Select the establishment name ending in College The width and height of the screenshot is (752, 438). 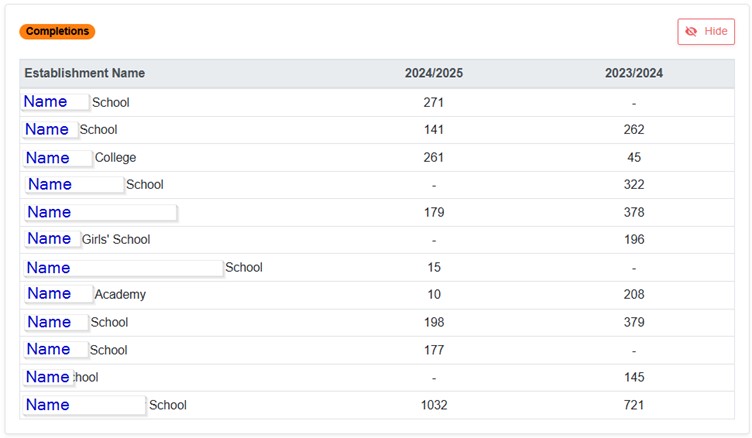pyautogui.click(x=115, y=158)
